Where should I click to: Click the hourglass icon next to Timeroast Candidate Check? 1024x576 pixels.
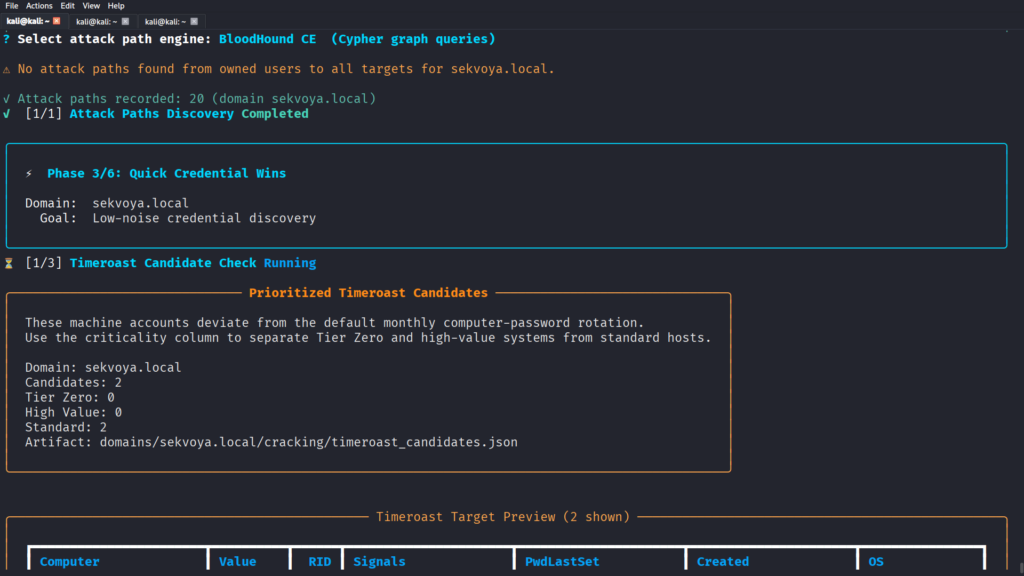[9, 263]
